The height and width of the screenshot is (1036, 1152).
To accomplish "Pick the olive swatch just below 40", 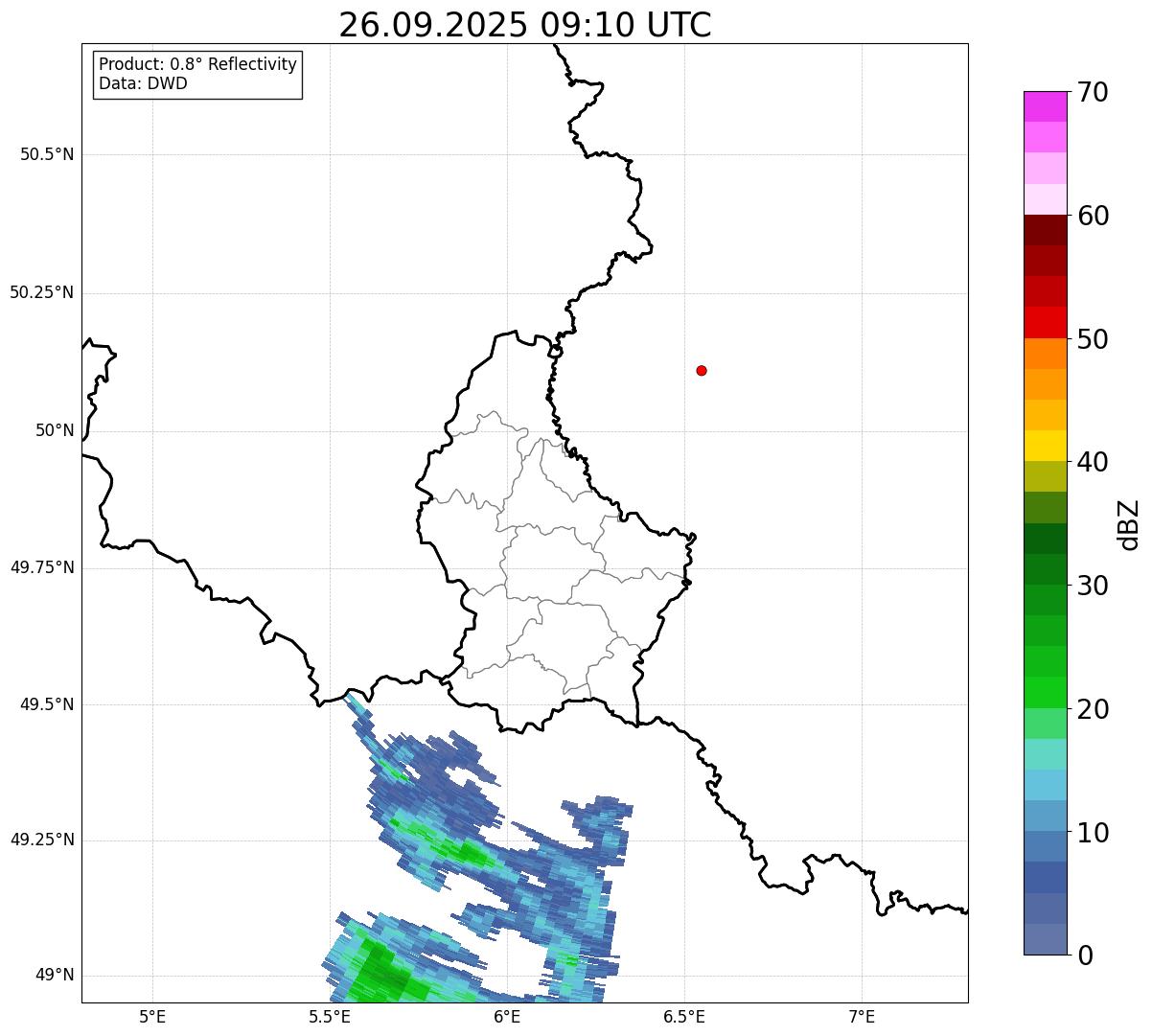I will click(x=1045, y=477).
